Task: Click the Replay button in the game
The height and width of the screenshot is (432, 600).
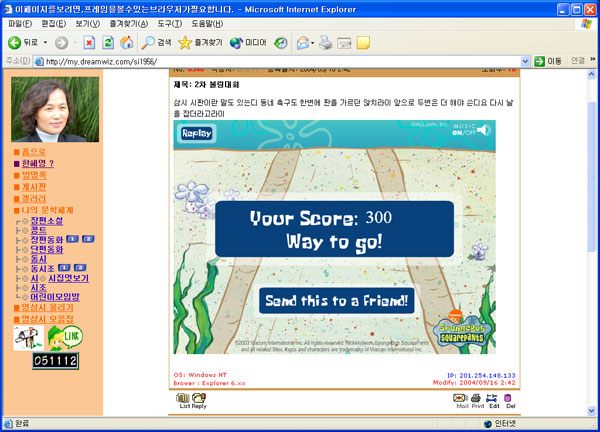Action: click(197, 134)
